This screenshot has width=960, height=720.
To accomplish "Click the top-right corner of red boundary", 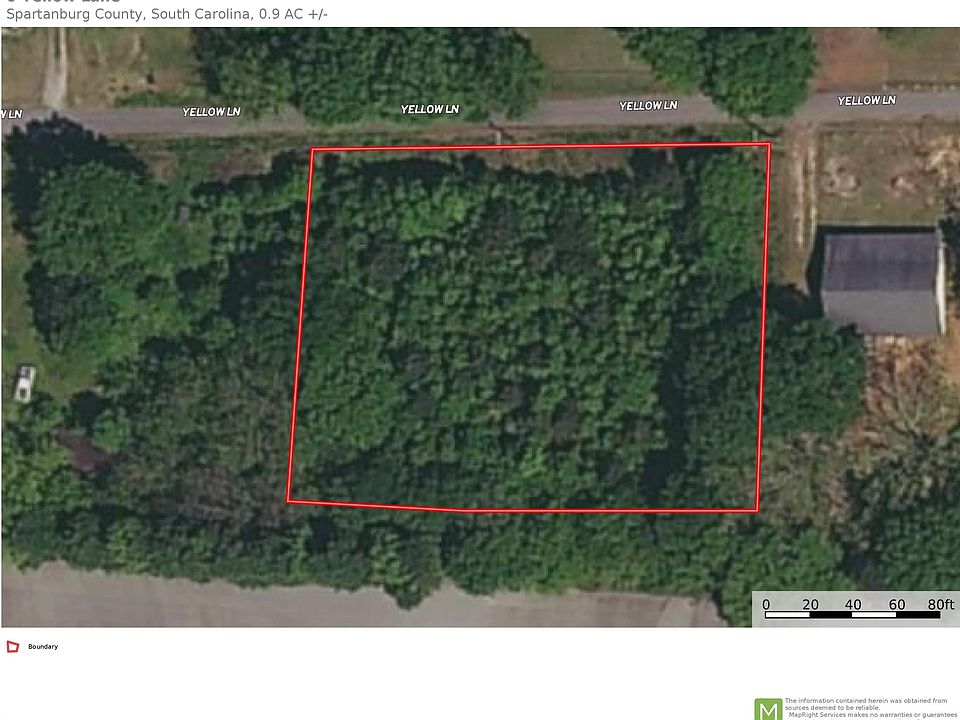I will (x=770, y=144).
